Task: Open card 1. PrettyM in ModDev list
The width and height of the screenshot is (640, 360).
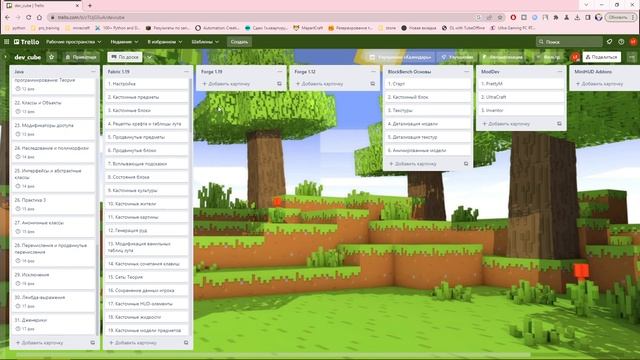Action: tap(521, 84)
